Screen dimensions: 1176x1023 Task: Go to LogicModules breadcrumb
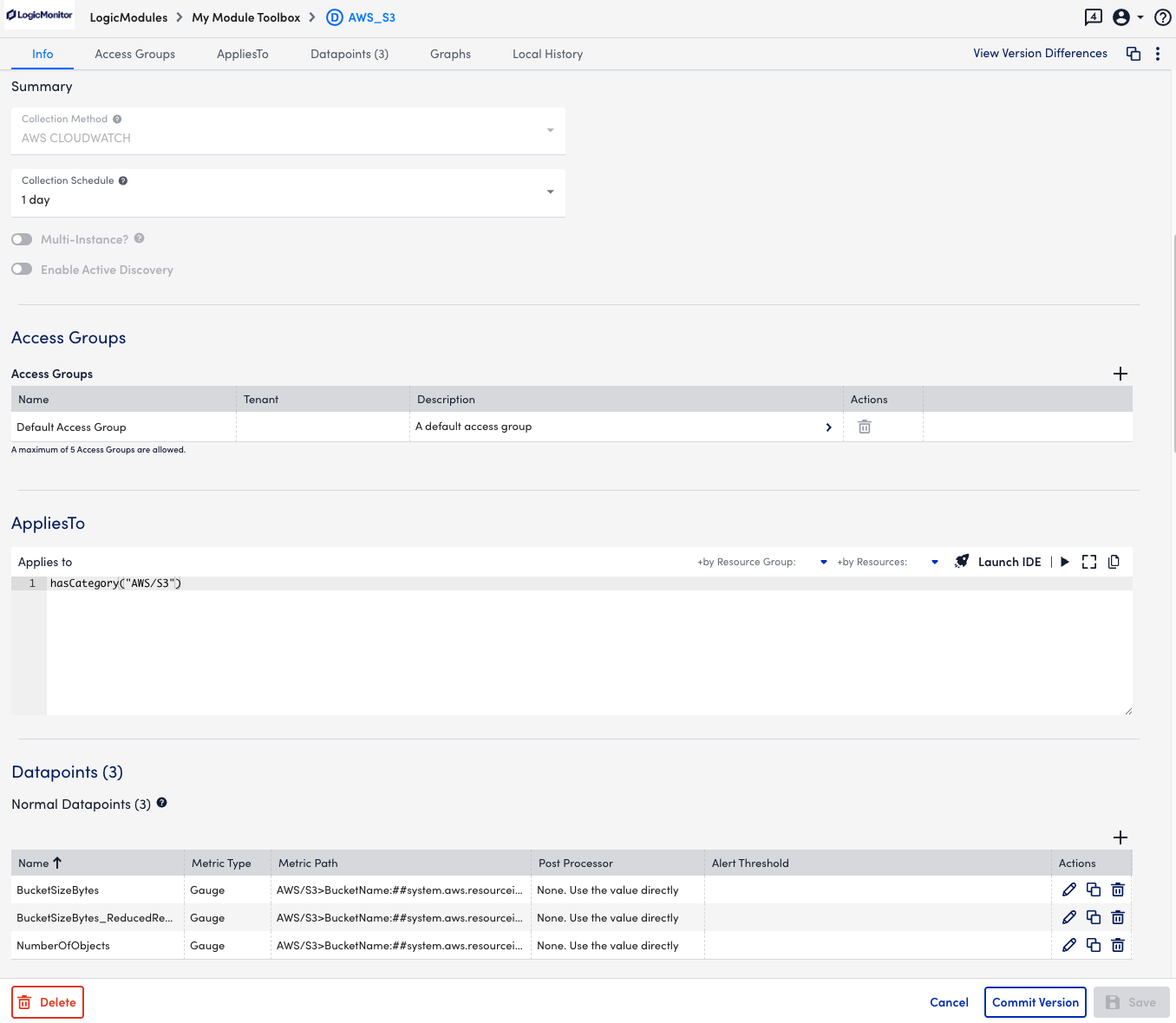(128, 17)
